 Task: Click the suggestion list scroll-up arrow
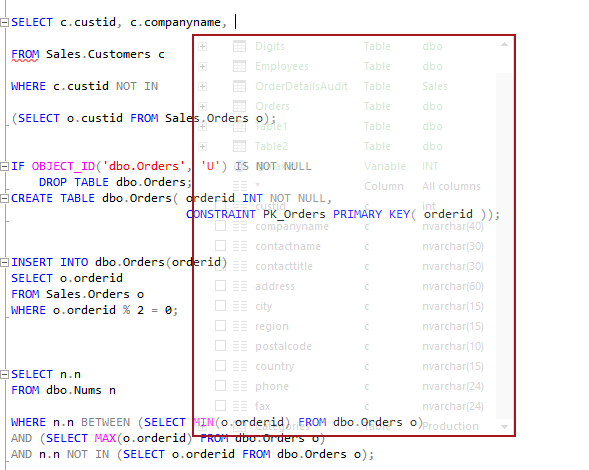pos(504,45)
